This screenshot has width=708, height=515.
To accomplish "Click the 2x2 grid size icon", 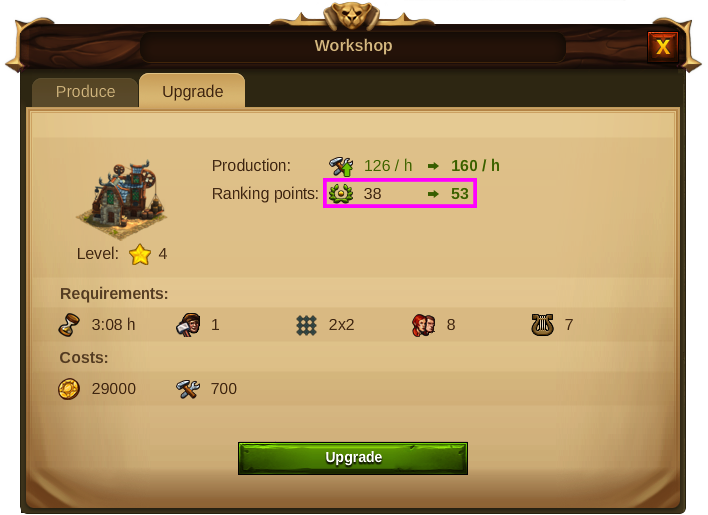I will pos(307,325).
